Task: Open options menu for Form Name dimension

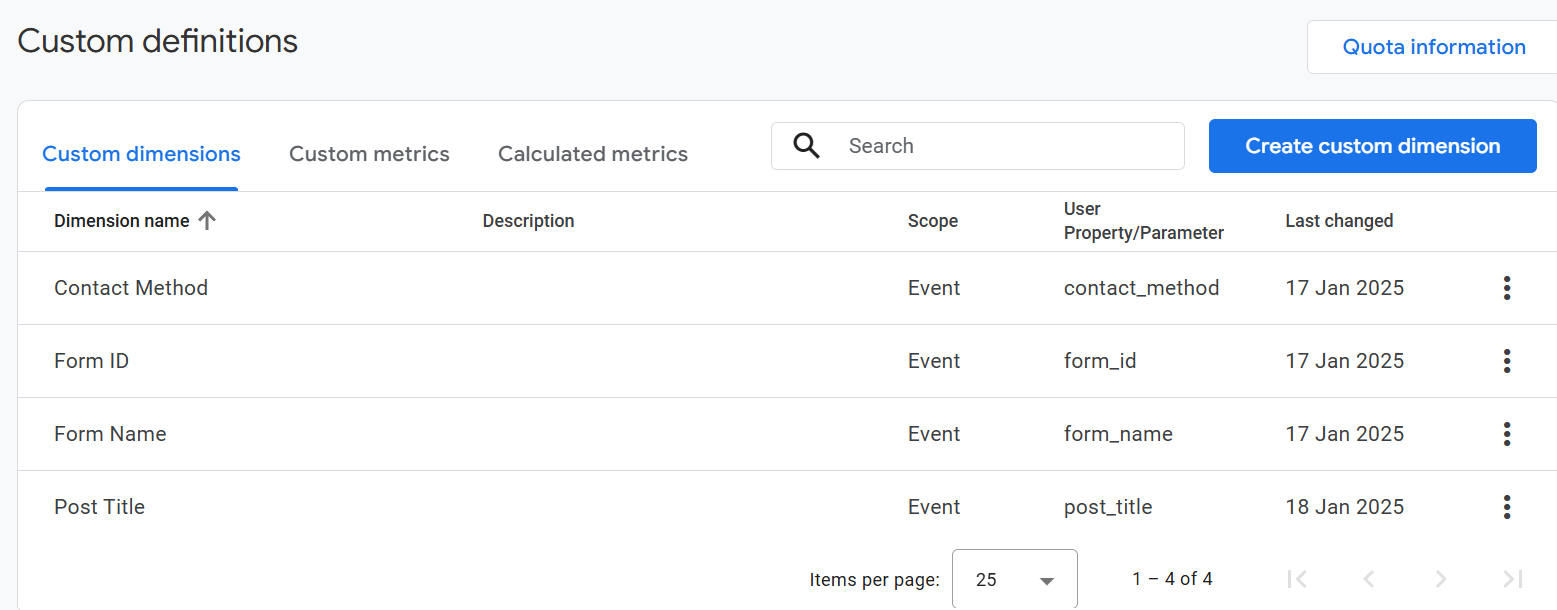Action: [x=1507, y=434]
